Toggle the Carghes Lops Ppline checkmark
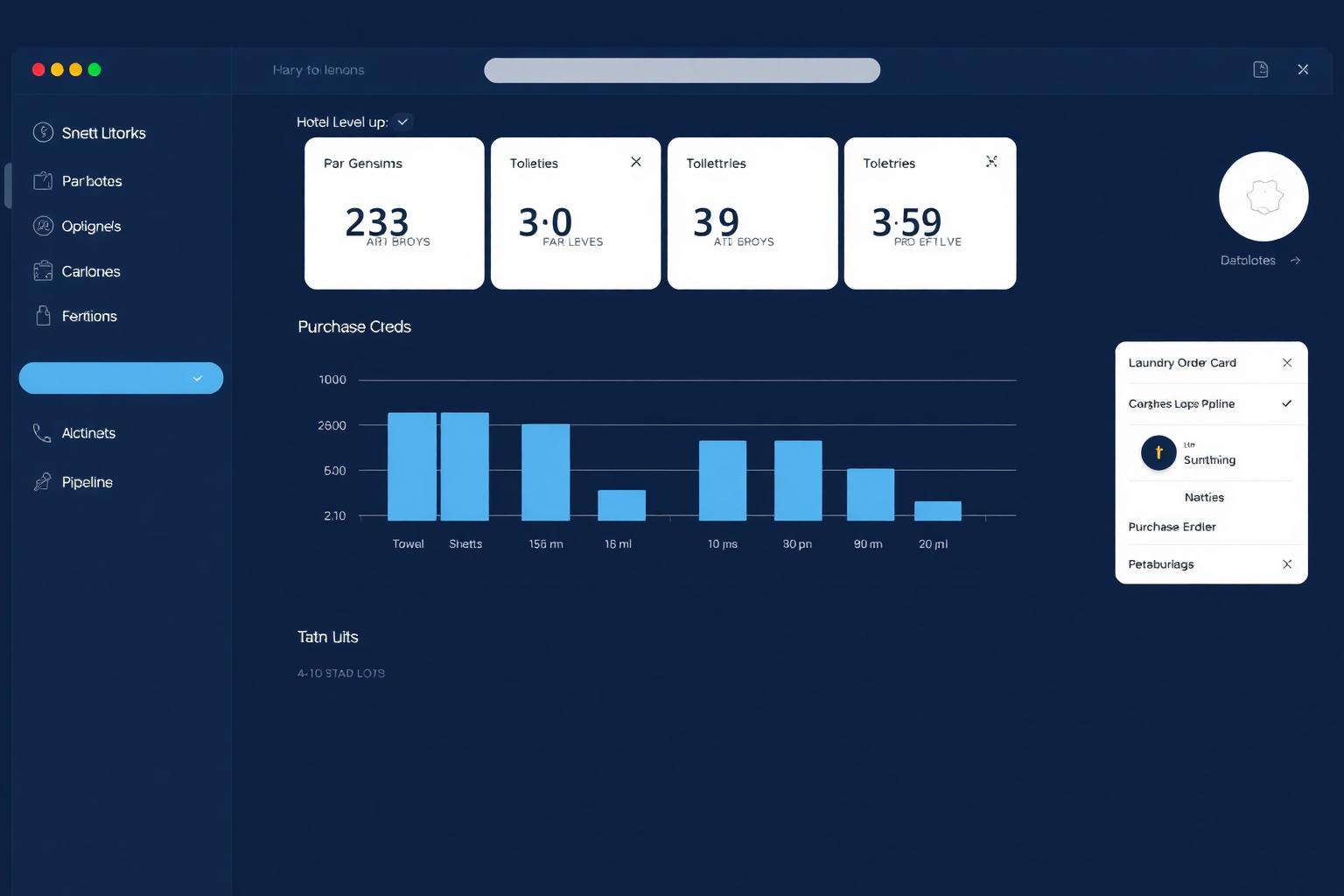 pyautogui.click(x=1287, y=403)
